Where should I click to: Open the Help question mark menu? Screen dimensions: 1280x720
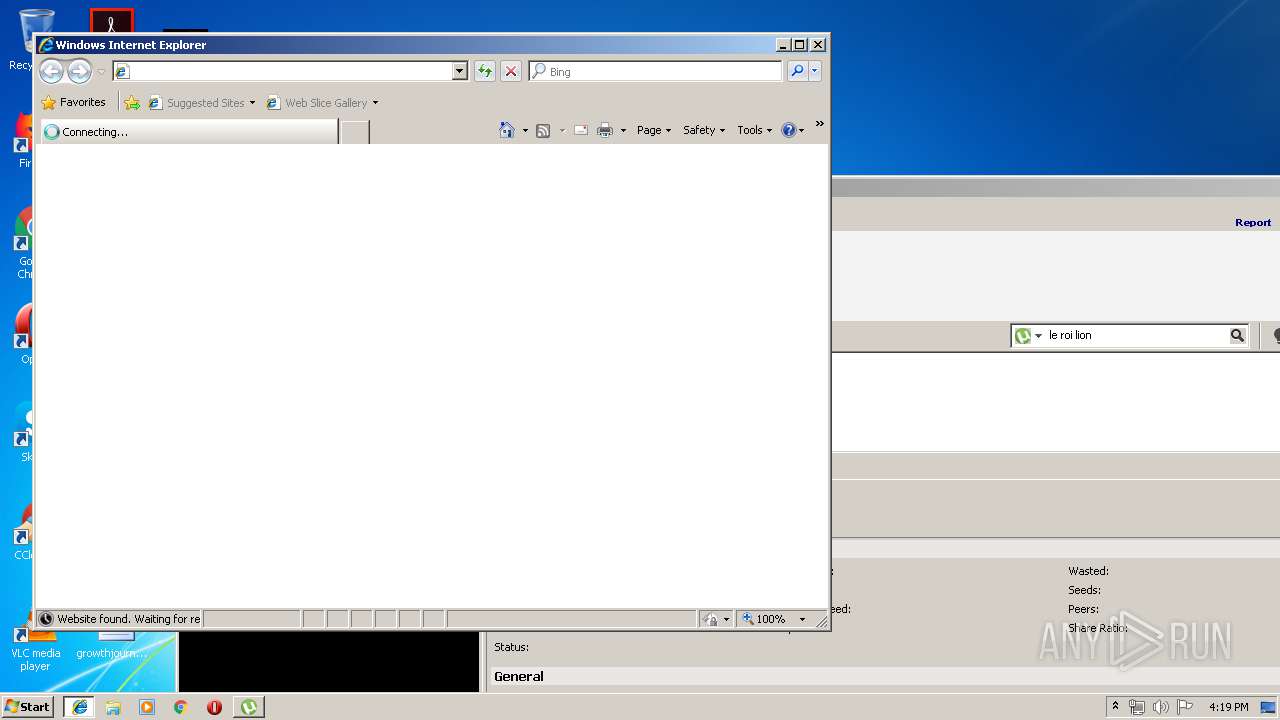pos(792,130)
